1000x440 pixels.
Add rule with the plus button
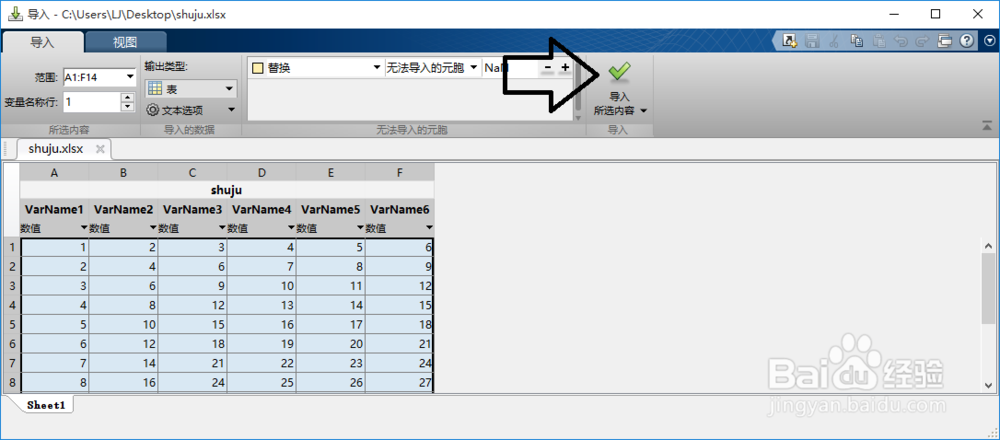(564, 68)
